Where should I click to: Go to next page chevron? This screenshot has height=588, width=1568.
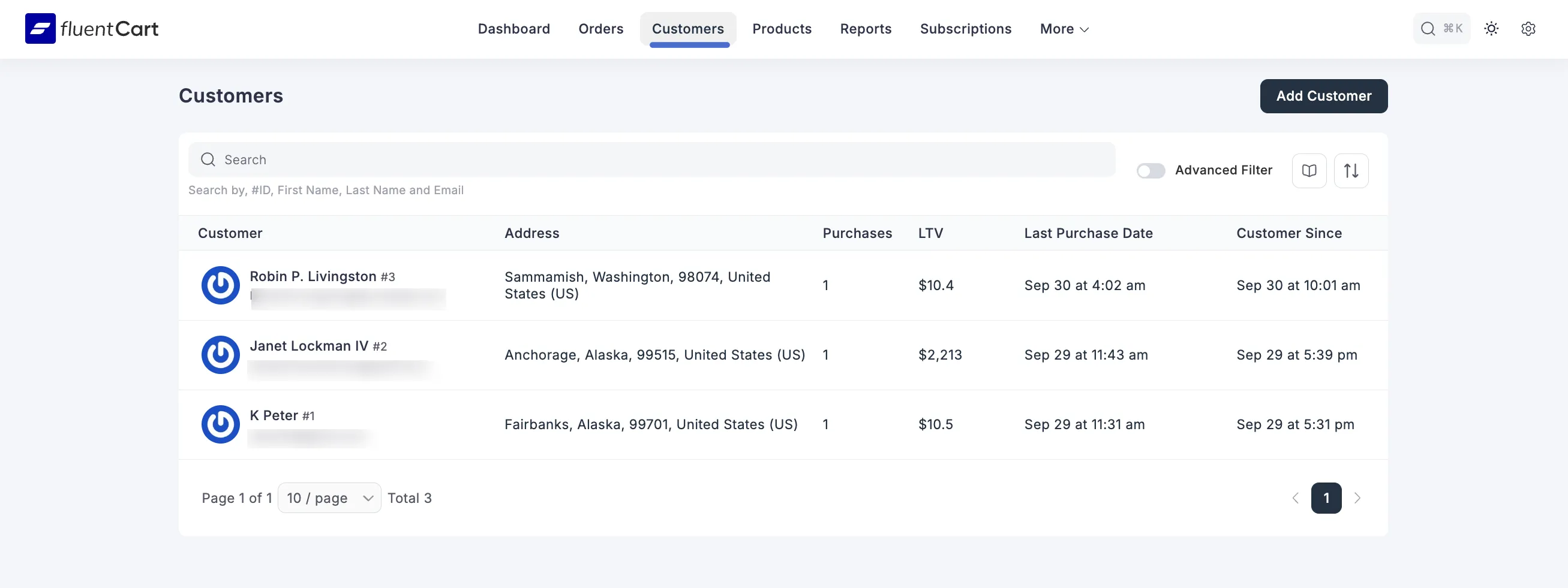pyautogui.click(x=1357, y=498)
